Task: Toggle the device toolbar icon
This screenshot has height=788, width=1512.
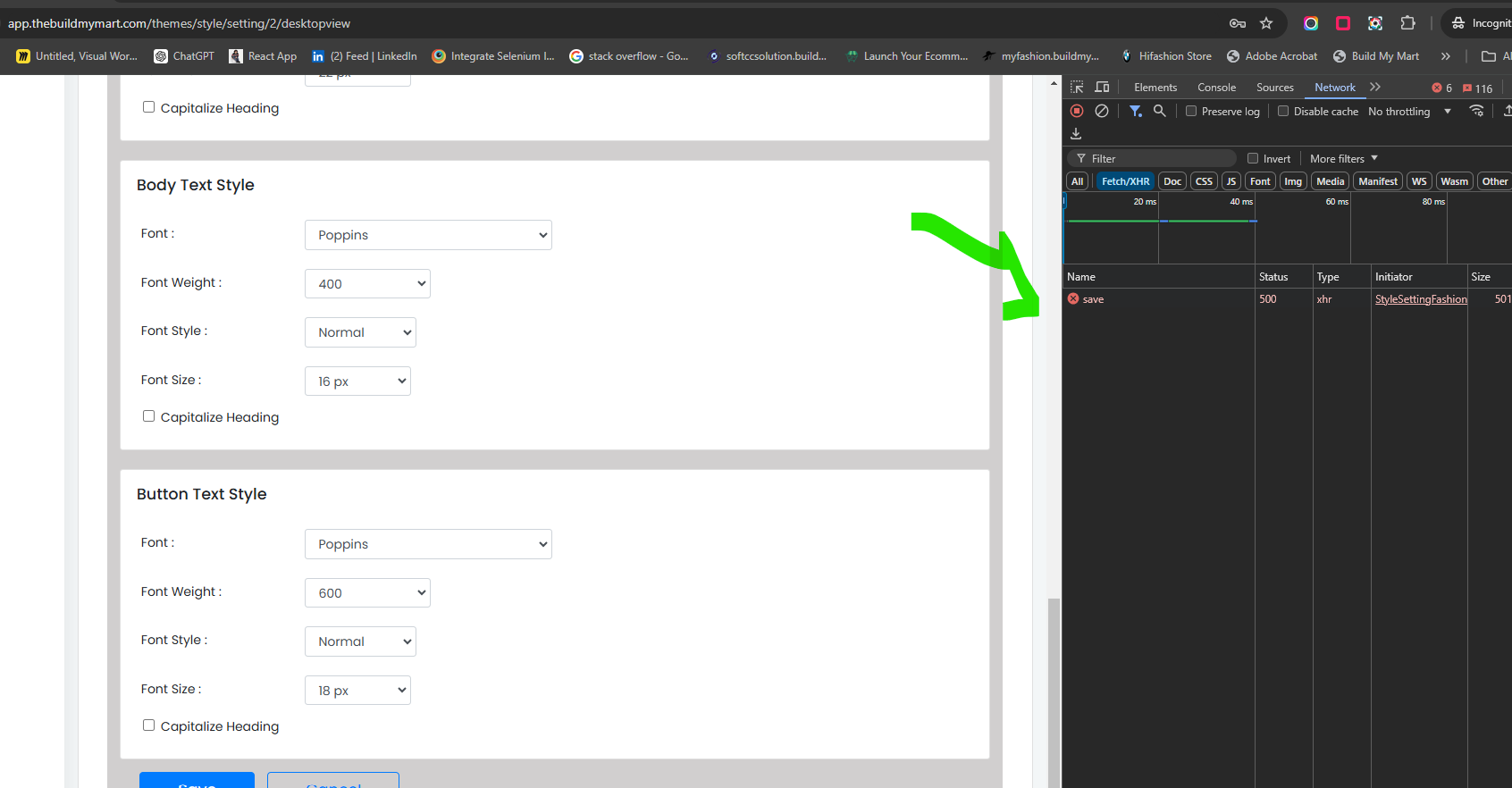Action: click(1102, 88)
